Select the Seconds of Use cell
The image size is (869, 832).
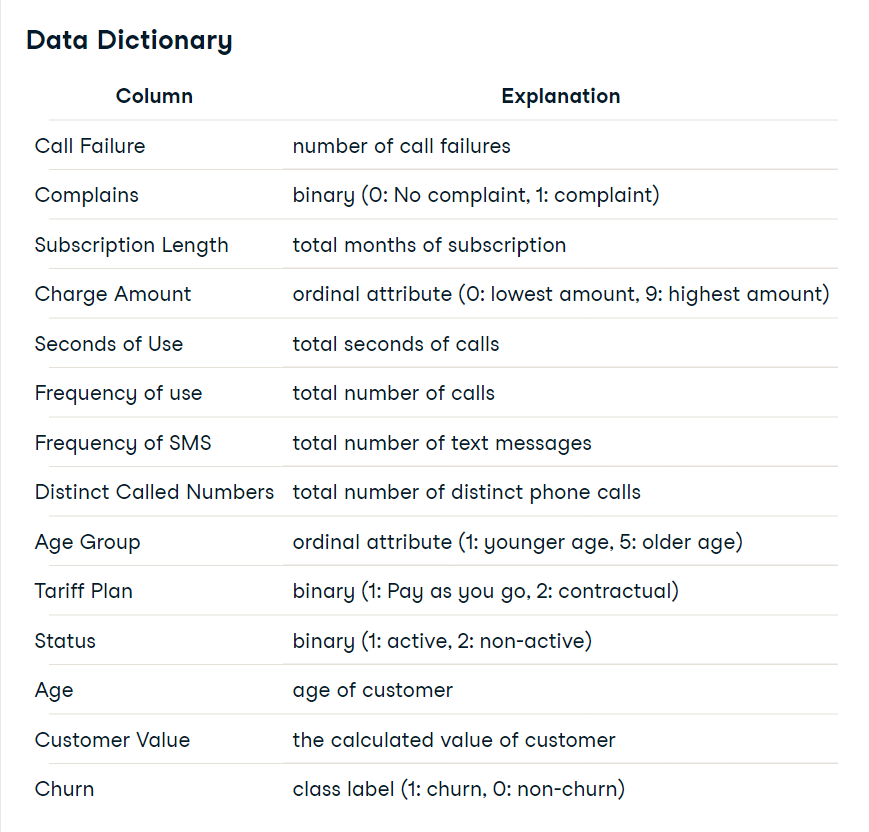pyautogui.click(x=109, y=344)
